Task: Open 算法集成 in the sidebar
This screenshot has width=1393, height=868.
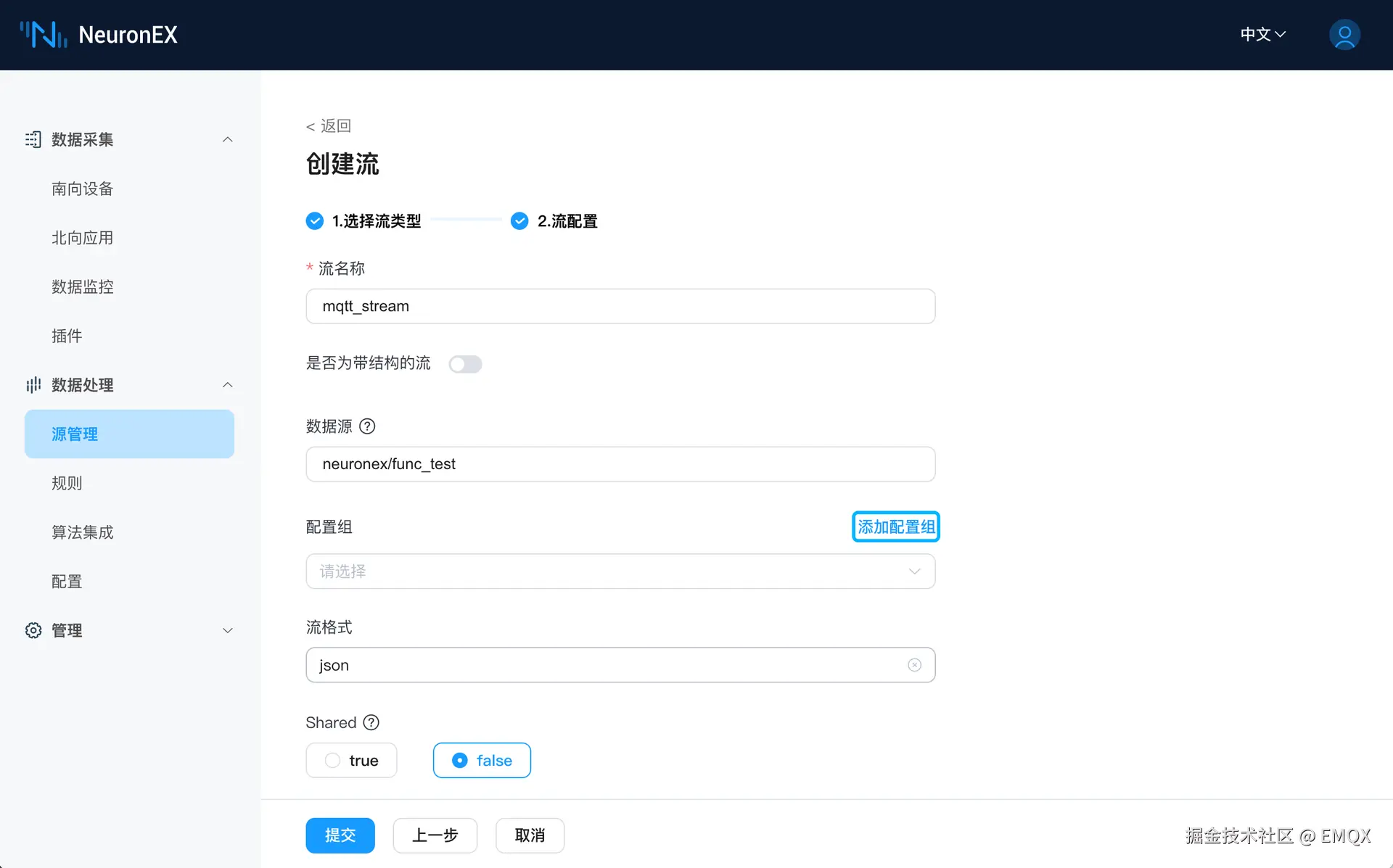Action: (83, 532)
